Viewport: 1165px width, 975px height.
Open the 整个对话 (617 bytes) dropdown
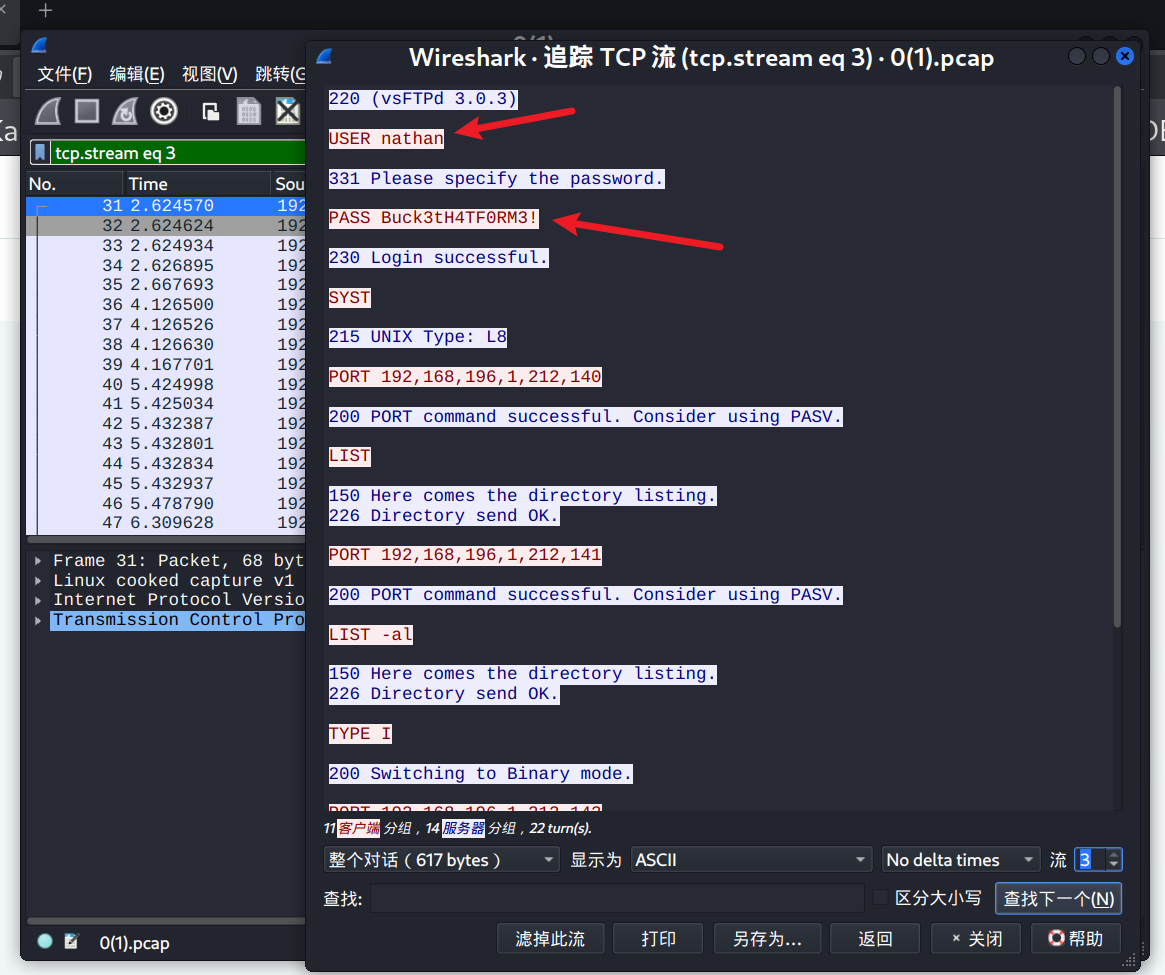click(x=441, y=860)
